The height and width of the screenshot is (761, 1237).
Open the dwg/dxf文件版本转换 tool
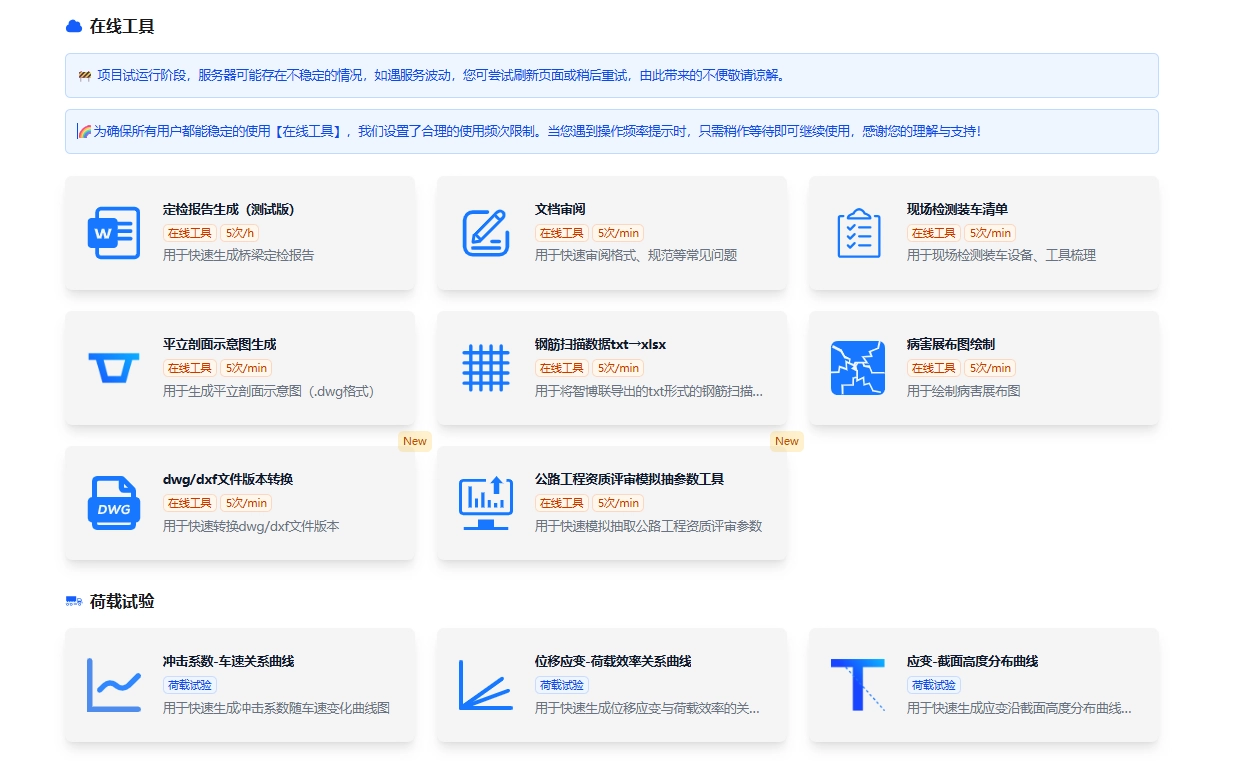tap(240, 503)
